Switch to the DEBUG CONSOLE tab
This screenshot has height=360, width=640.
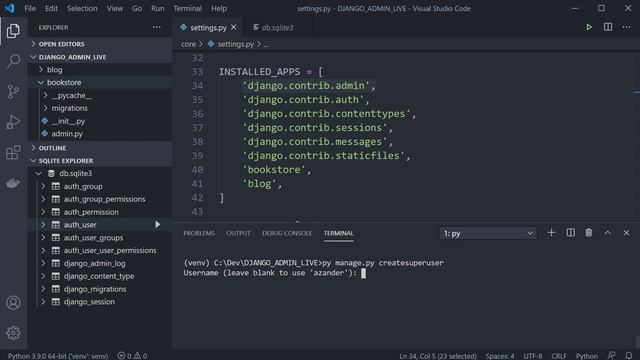287,233
